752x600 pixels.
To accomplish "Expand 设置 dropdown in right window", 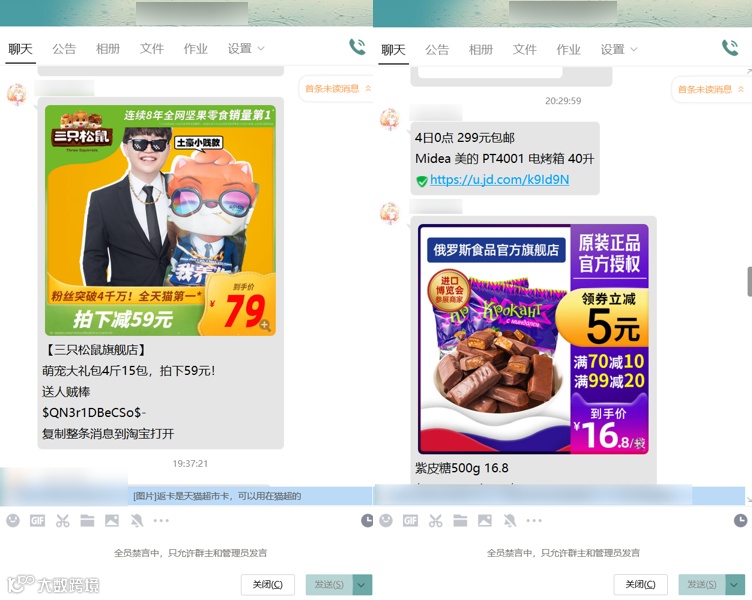I will click(619, 49).
